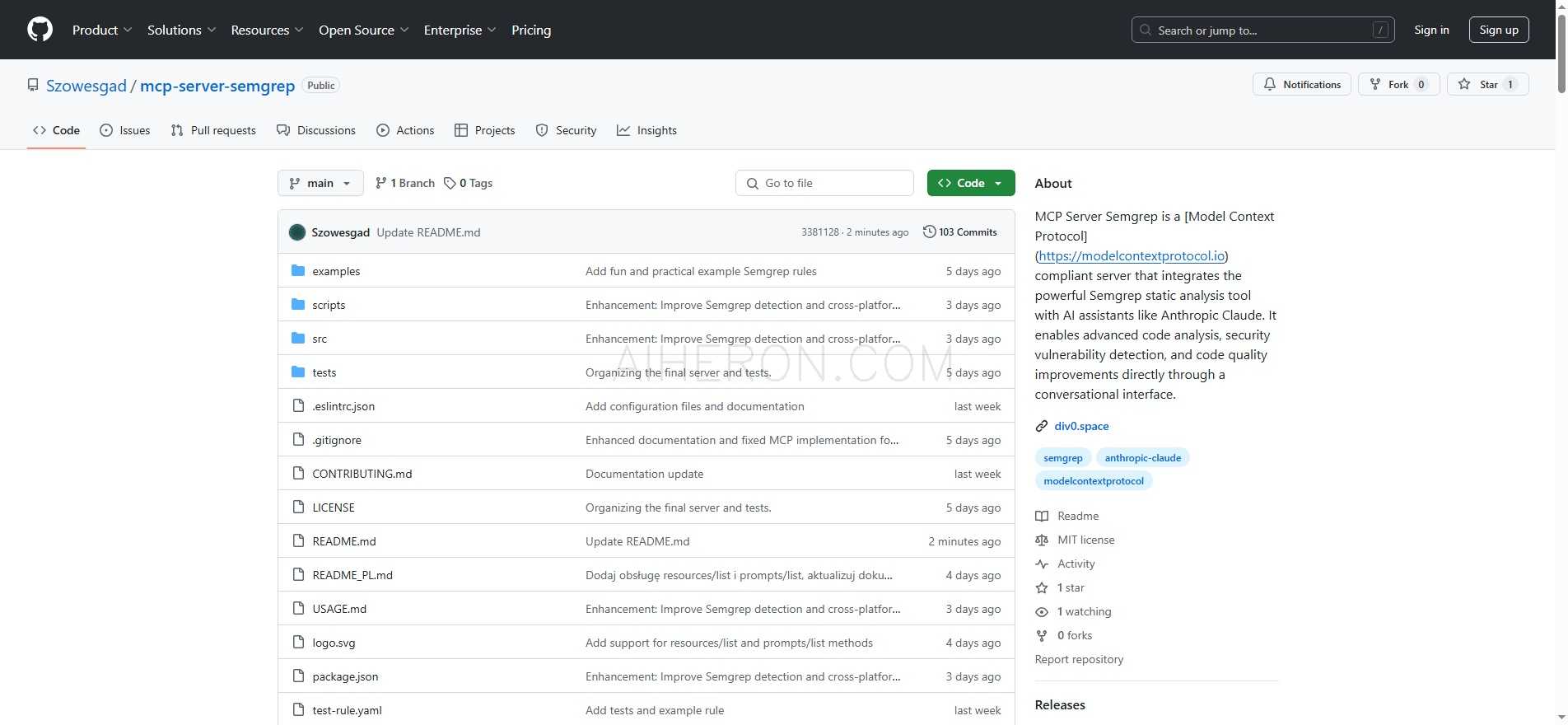This screenshot has height=725, width=1568.
Task: Open the main branch dropdown
Action: pos(320,183)
